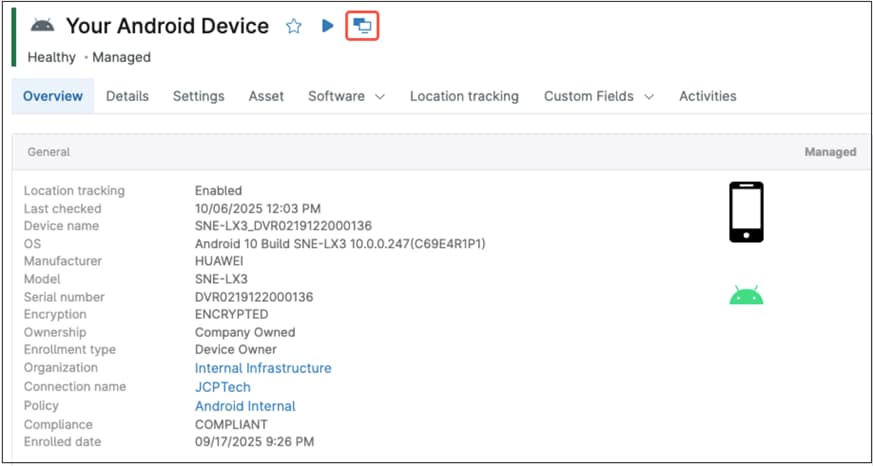Select the Company Owned value
This screenshot has height=466, width=873.
(245, 332)
